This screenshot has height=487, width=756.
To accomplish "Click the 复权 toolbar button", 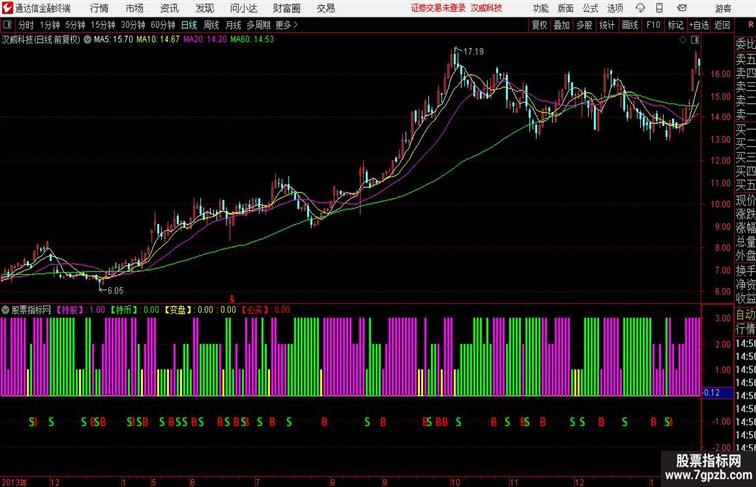I will pos(540,25).
